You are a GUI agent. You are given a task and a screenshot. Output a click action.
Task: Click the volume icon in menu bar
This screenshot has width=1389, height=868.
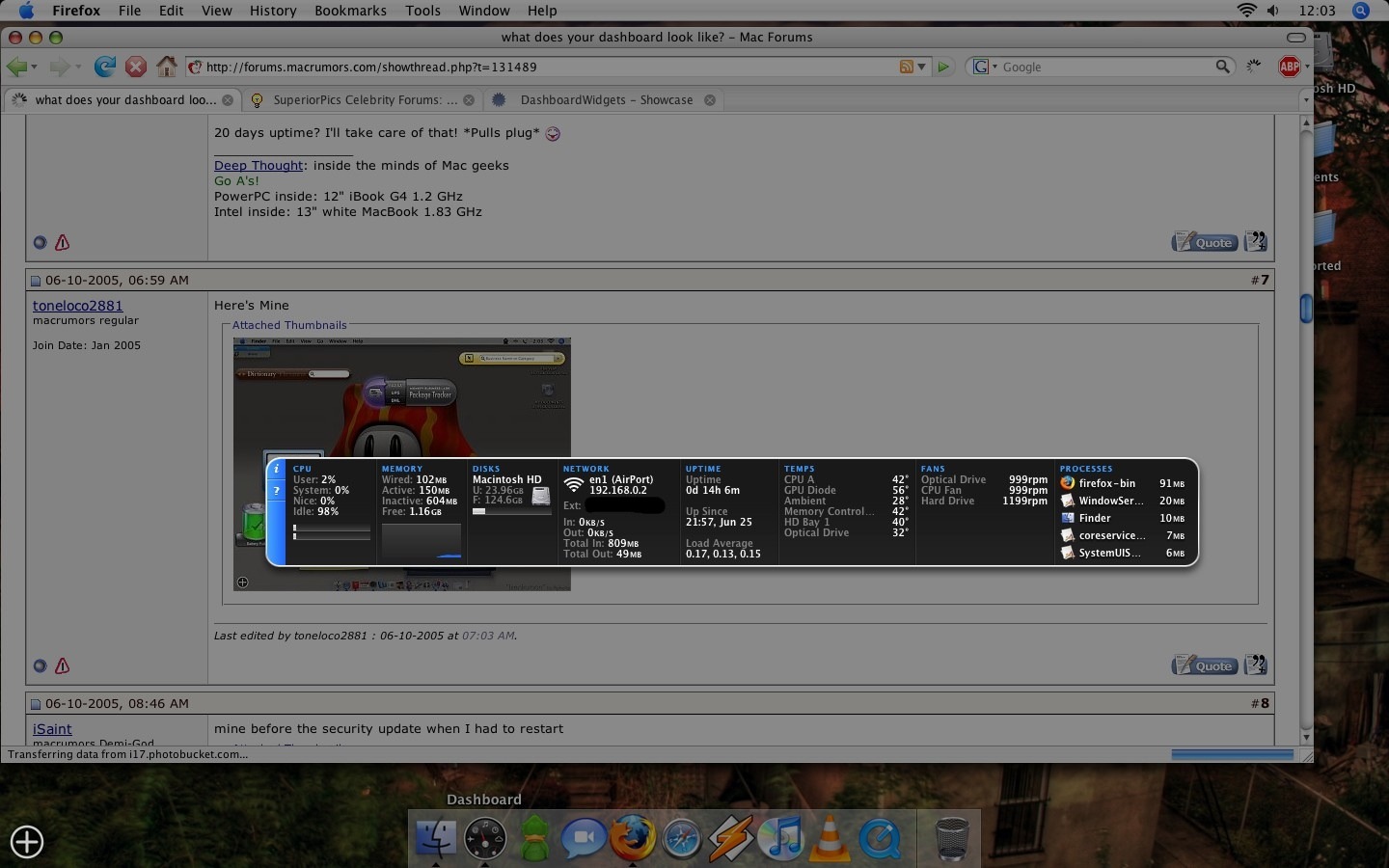(x=1273, y=11)
